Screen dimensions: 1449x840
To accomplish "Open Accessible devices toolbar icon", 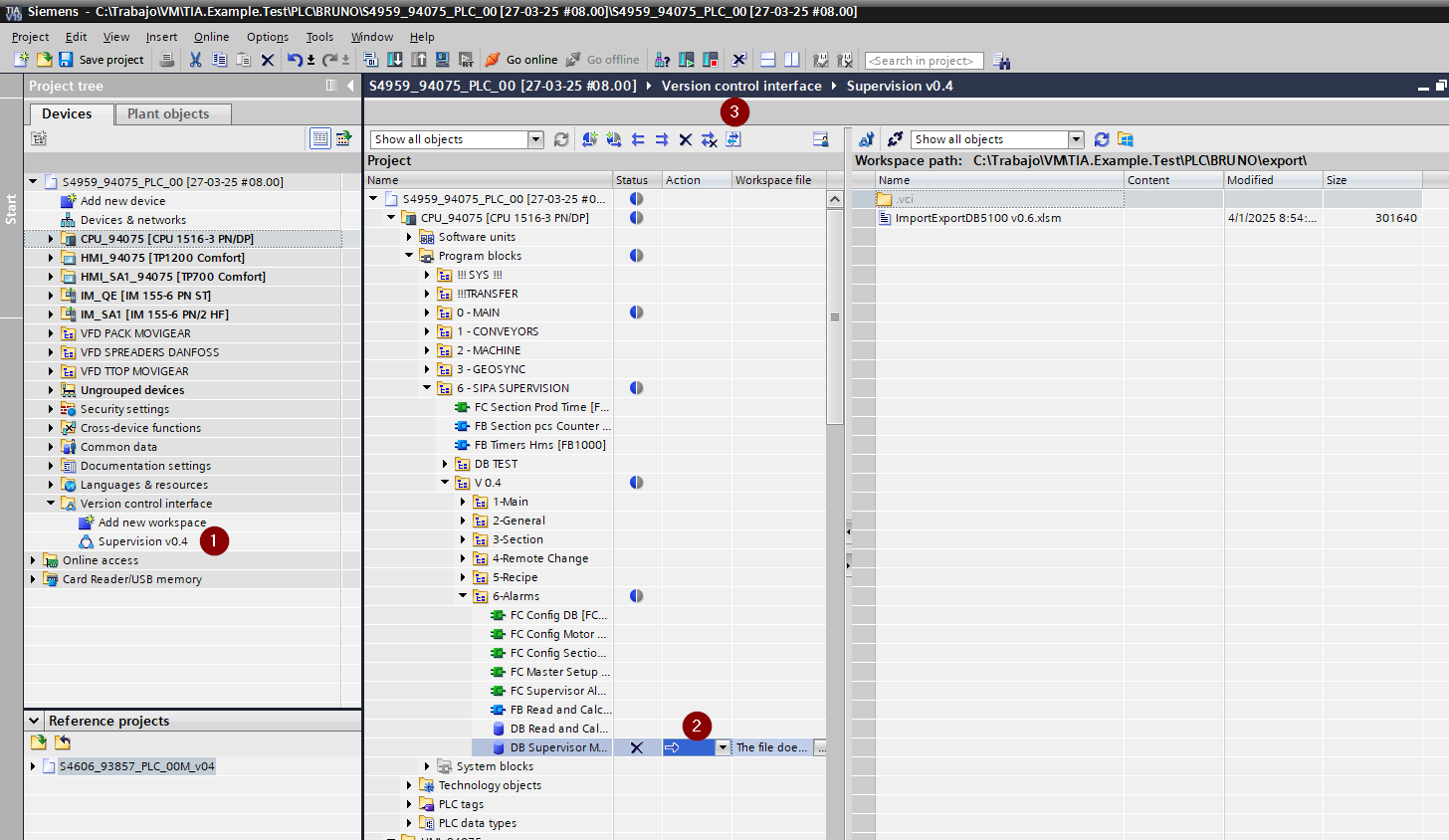I will (662, 60).
